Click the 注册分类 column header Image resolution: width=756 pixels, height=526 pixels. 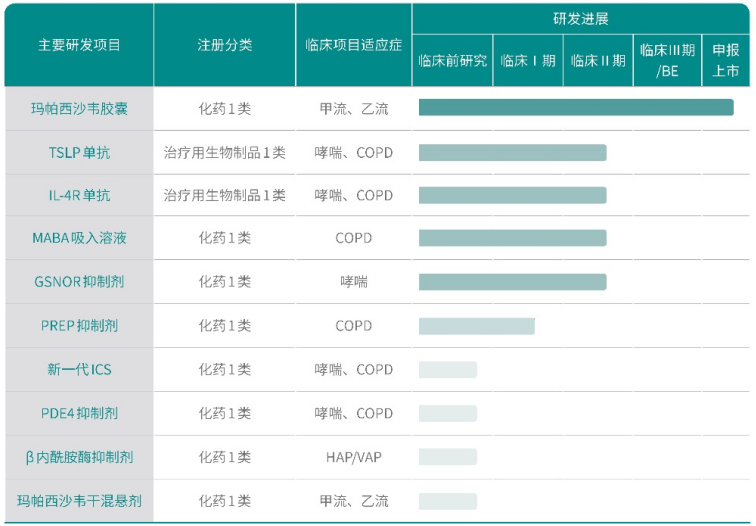coord(225,45)
